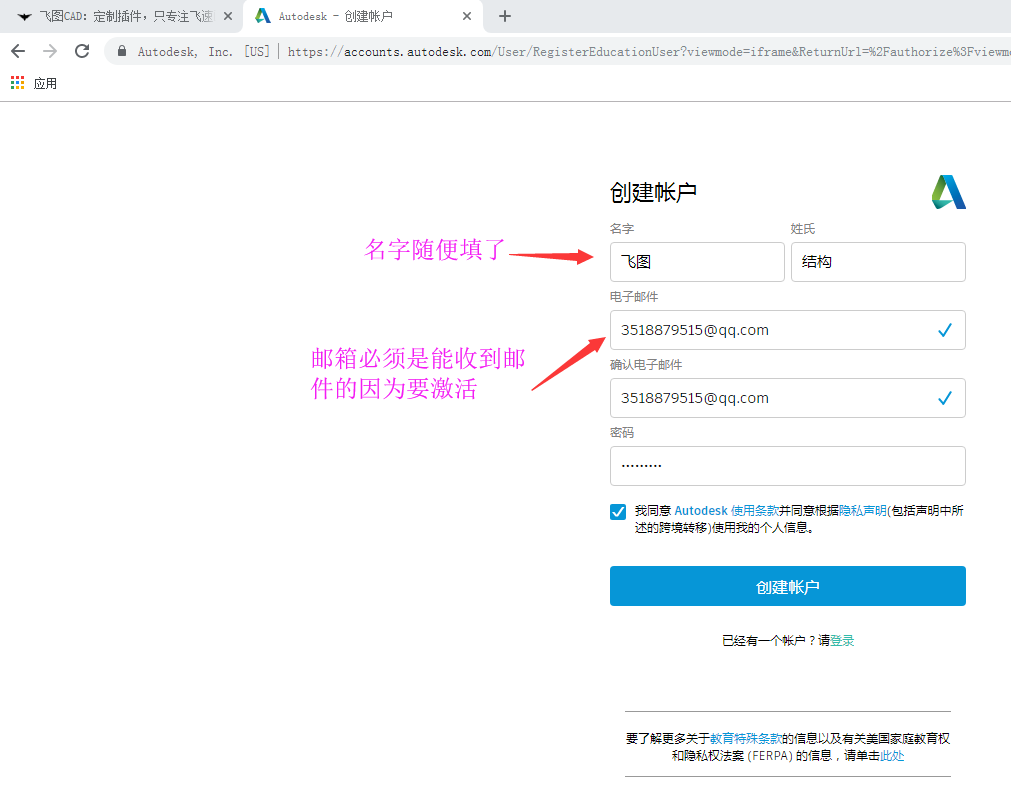The width and height of the screenshot is (1011, 786).
Task: Click the blue 创建帐户 button
Action: (787, 586)
